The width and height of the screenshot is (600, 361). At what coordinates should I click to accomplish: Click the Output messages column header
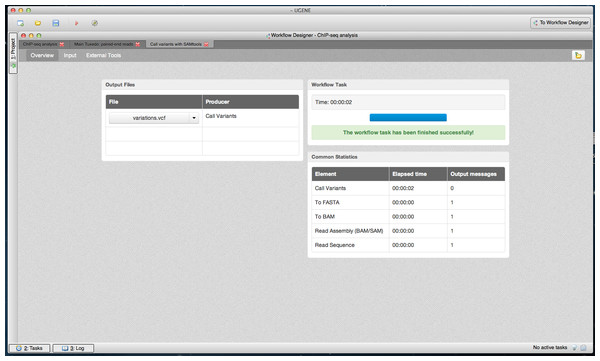(476, 174)
